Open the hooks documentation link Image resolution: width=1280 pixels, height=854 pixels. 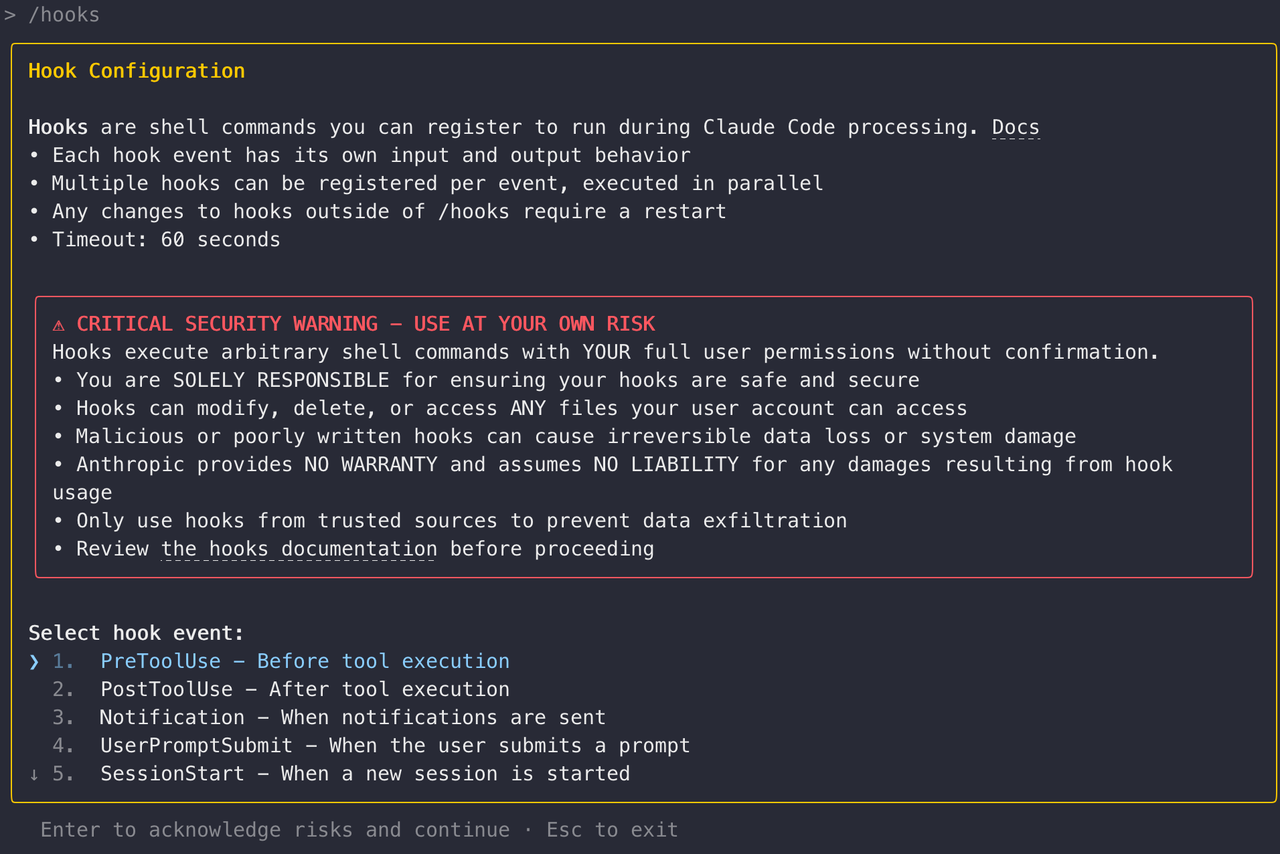click(298, 549)
